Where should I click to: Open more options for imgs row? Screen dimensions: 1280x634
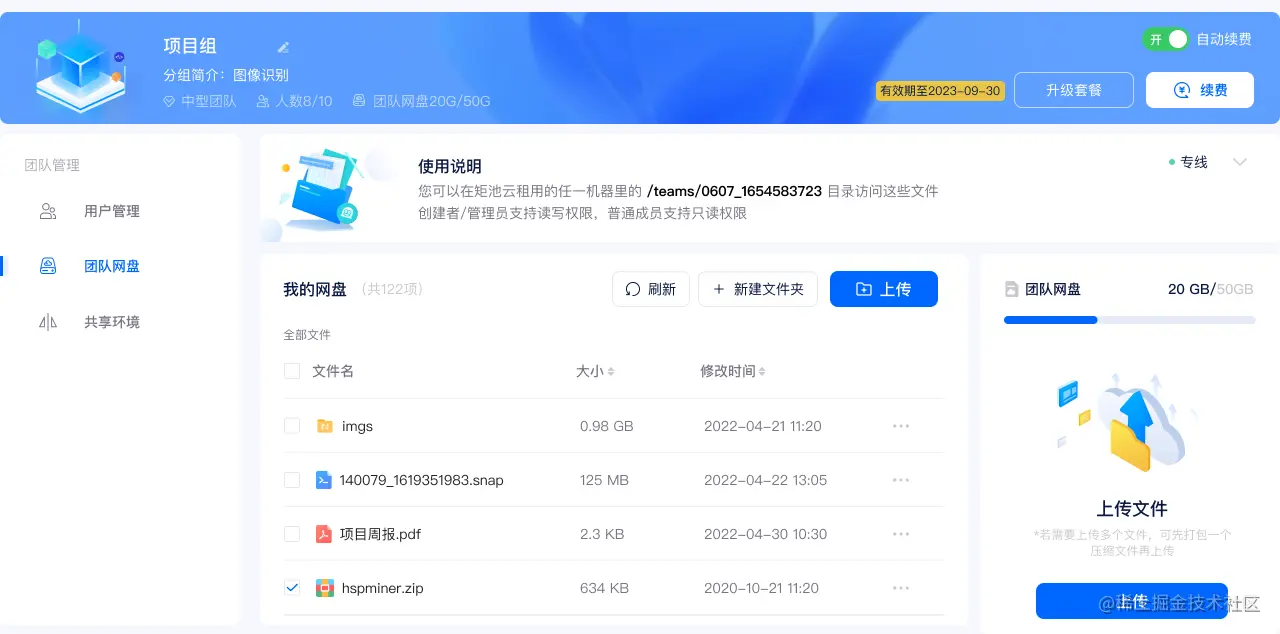901,426
